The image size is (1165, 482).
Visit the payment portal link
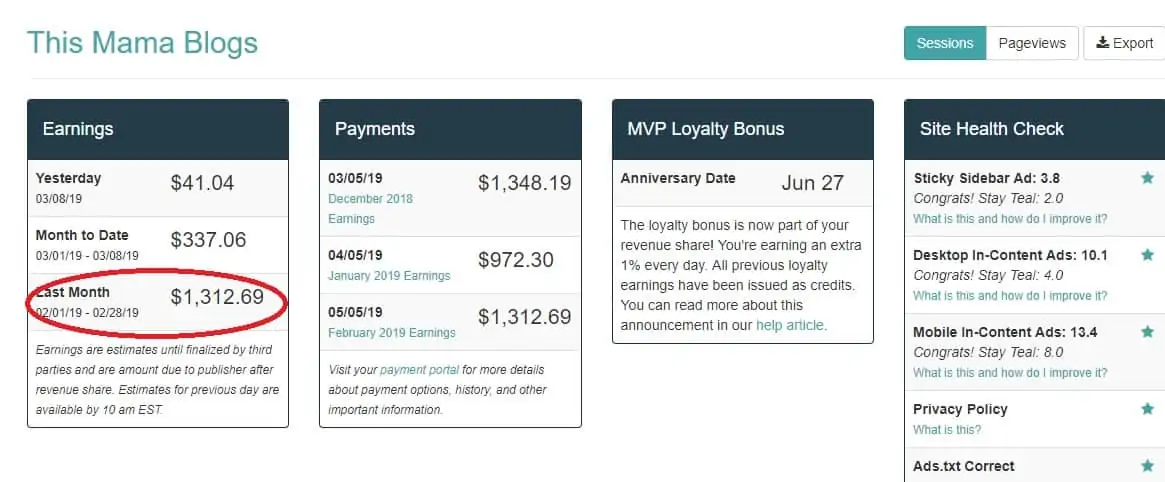point(420,369)
